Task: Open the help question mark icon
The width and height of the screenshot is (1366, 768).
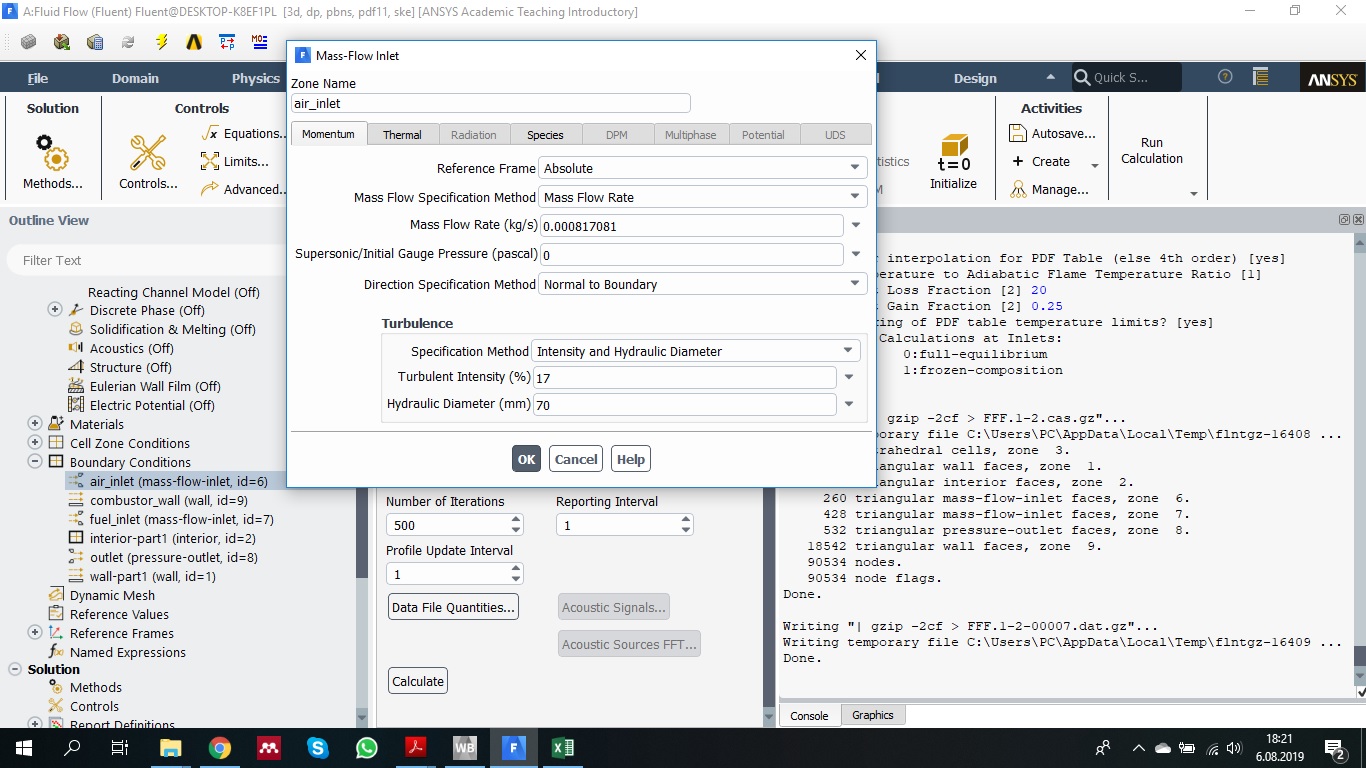Action: [x=1225, y=77]
